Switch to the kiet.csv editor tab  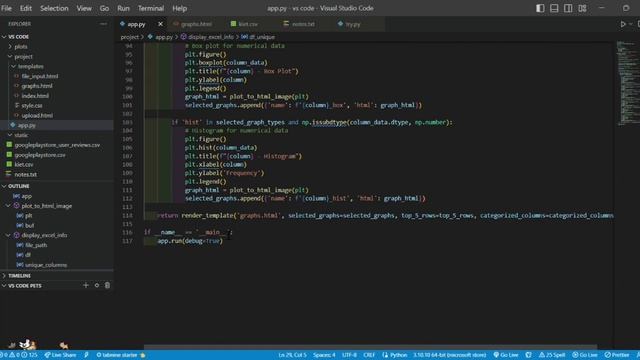(x=248, y=24)
